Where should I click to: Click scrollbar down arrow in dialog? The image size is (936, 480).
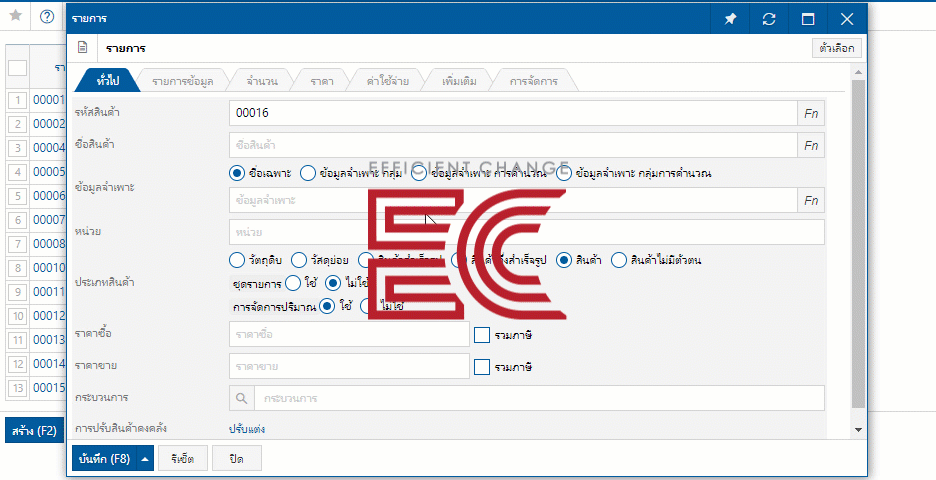coord(858,429)
